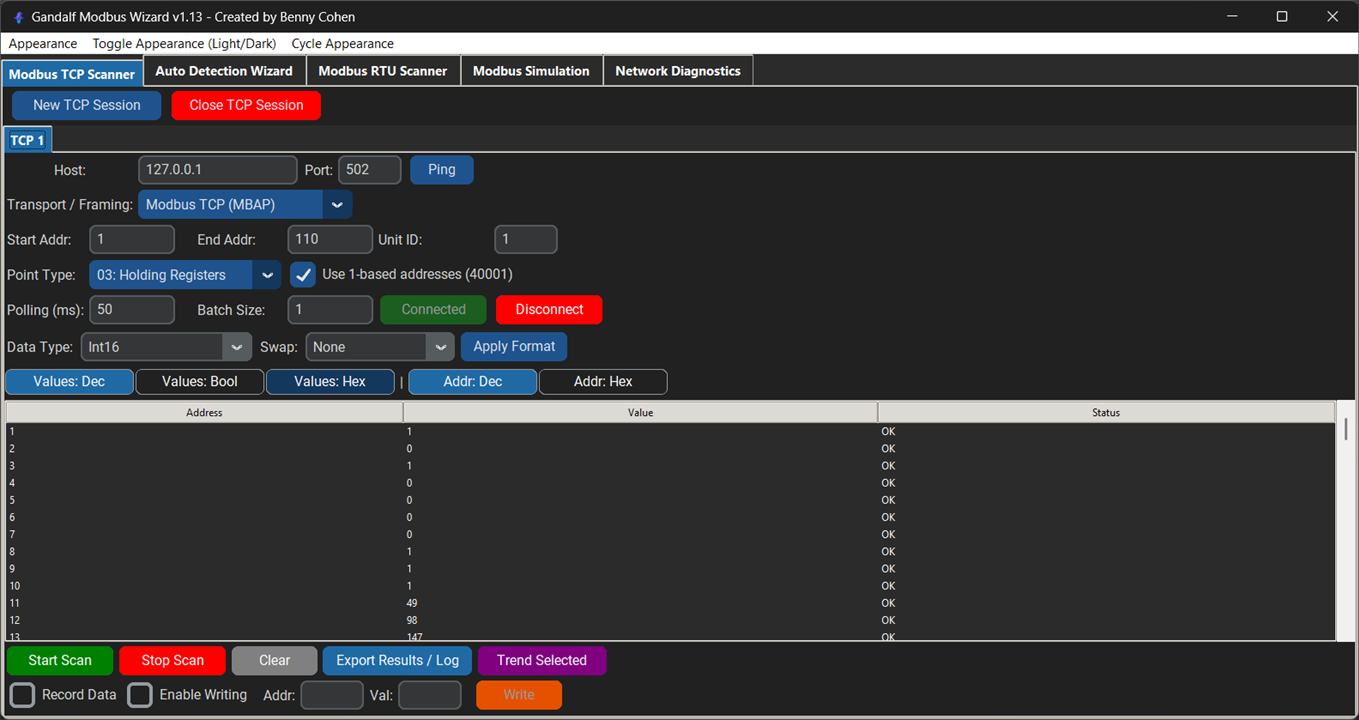Image resolution: width=1359 pixels, height=720 pixels.
Task: Select the table row for address 1
Action: [670, 431]
